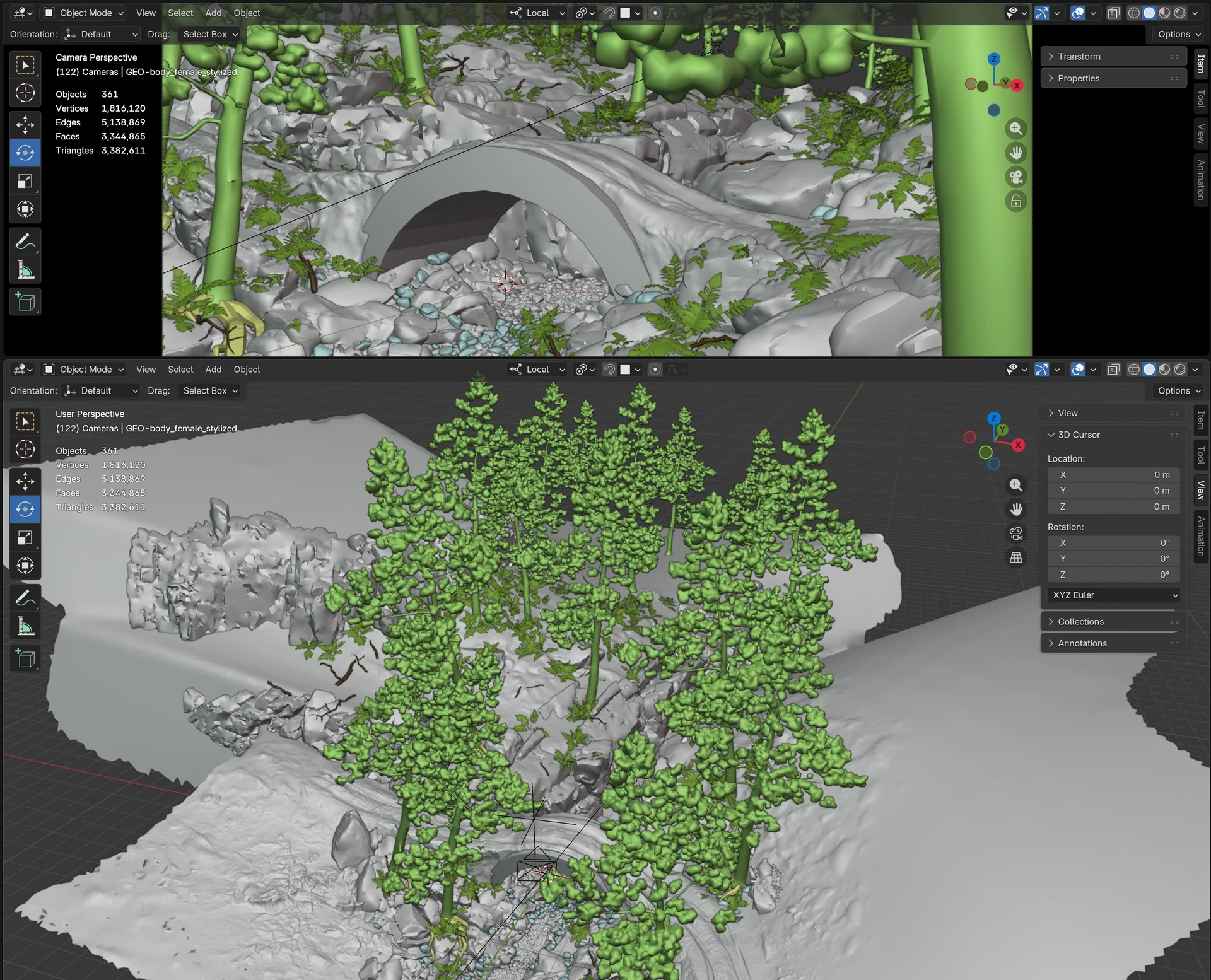The width and height of the screenshot is (1211, 980).
Task: Open Local transform orientation dropdown in top viewport
Action: coord(538,13)
